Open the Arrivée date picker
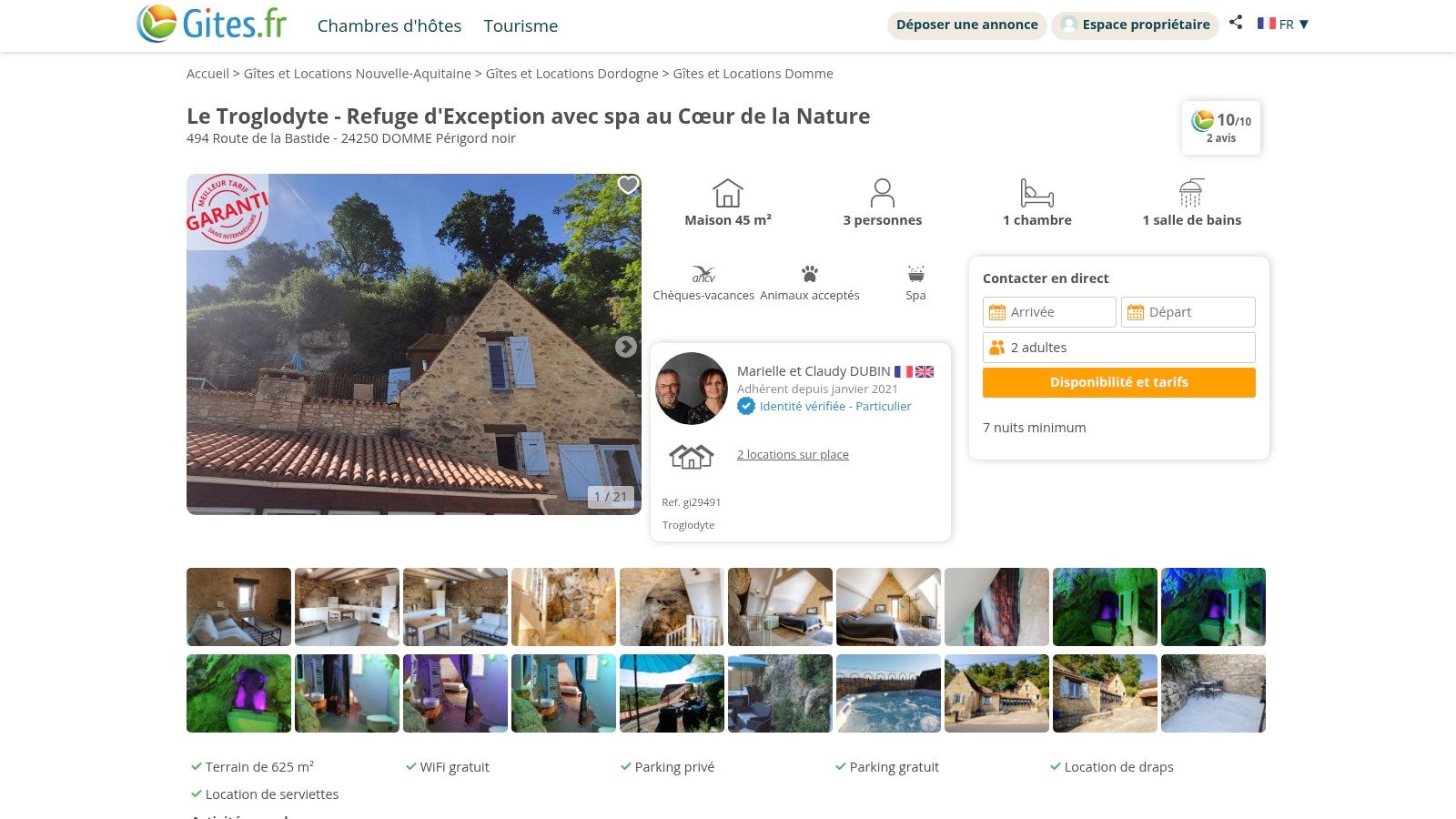The image size is (1456, 819). click(1049, 312)
